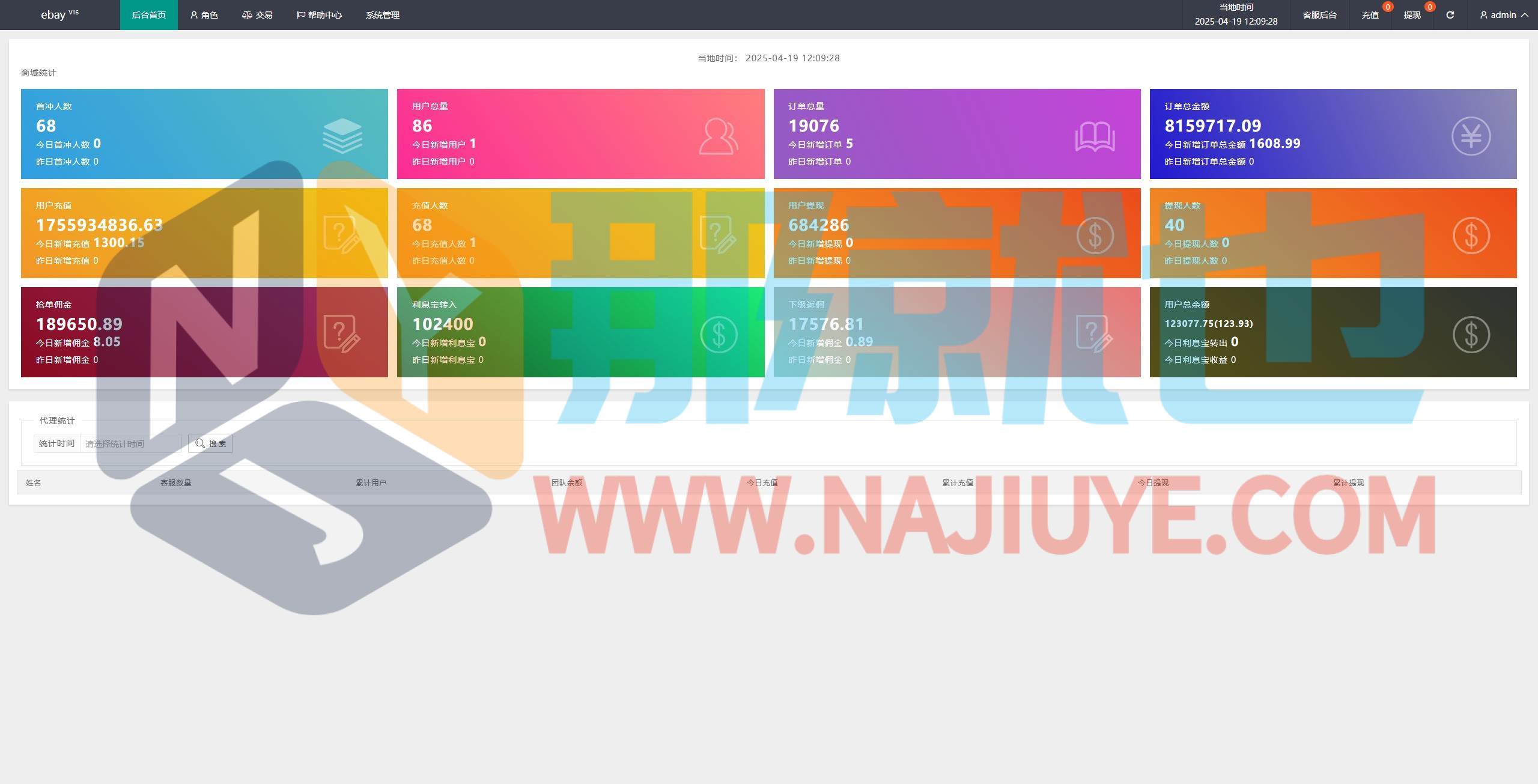
Task: Select the 后台首页 tab
Action: 148,15
